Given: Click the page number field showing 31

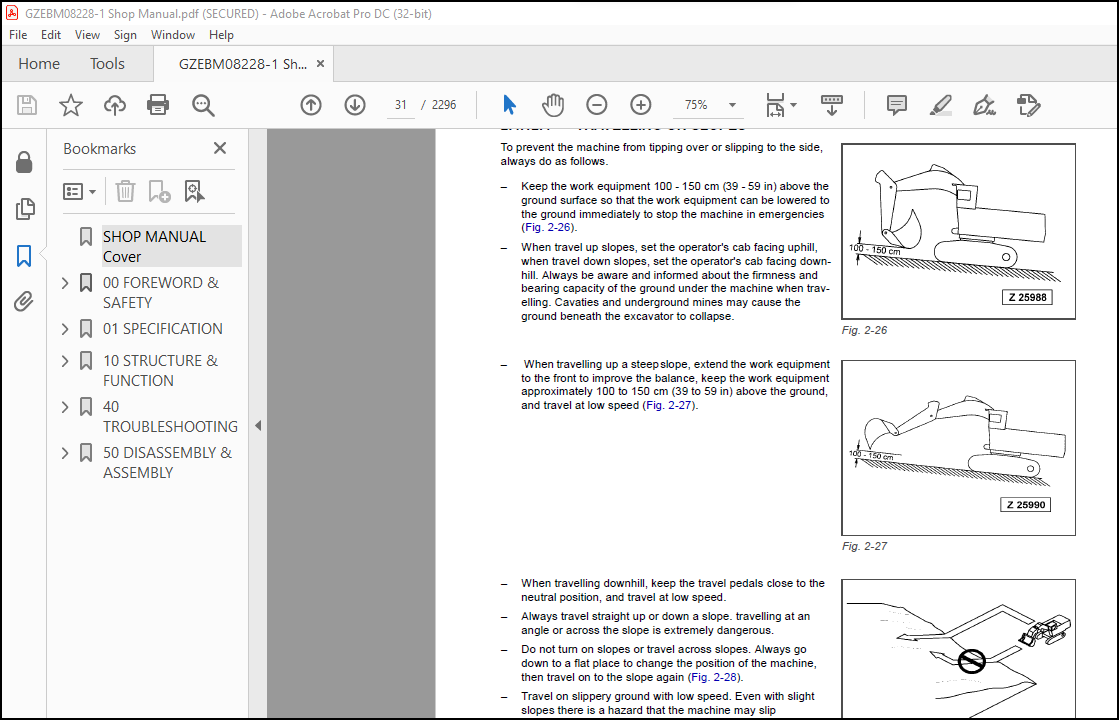Looking at the screenshot, I should pyautogui.click(x=401, y=105).
